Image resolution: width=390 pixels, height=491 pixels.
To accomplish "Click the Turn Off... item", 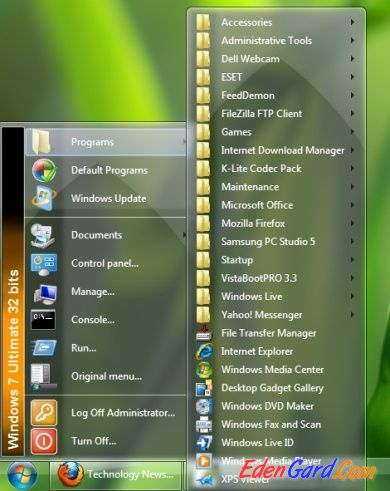I will [106, 441].
